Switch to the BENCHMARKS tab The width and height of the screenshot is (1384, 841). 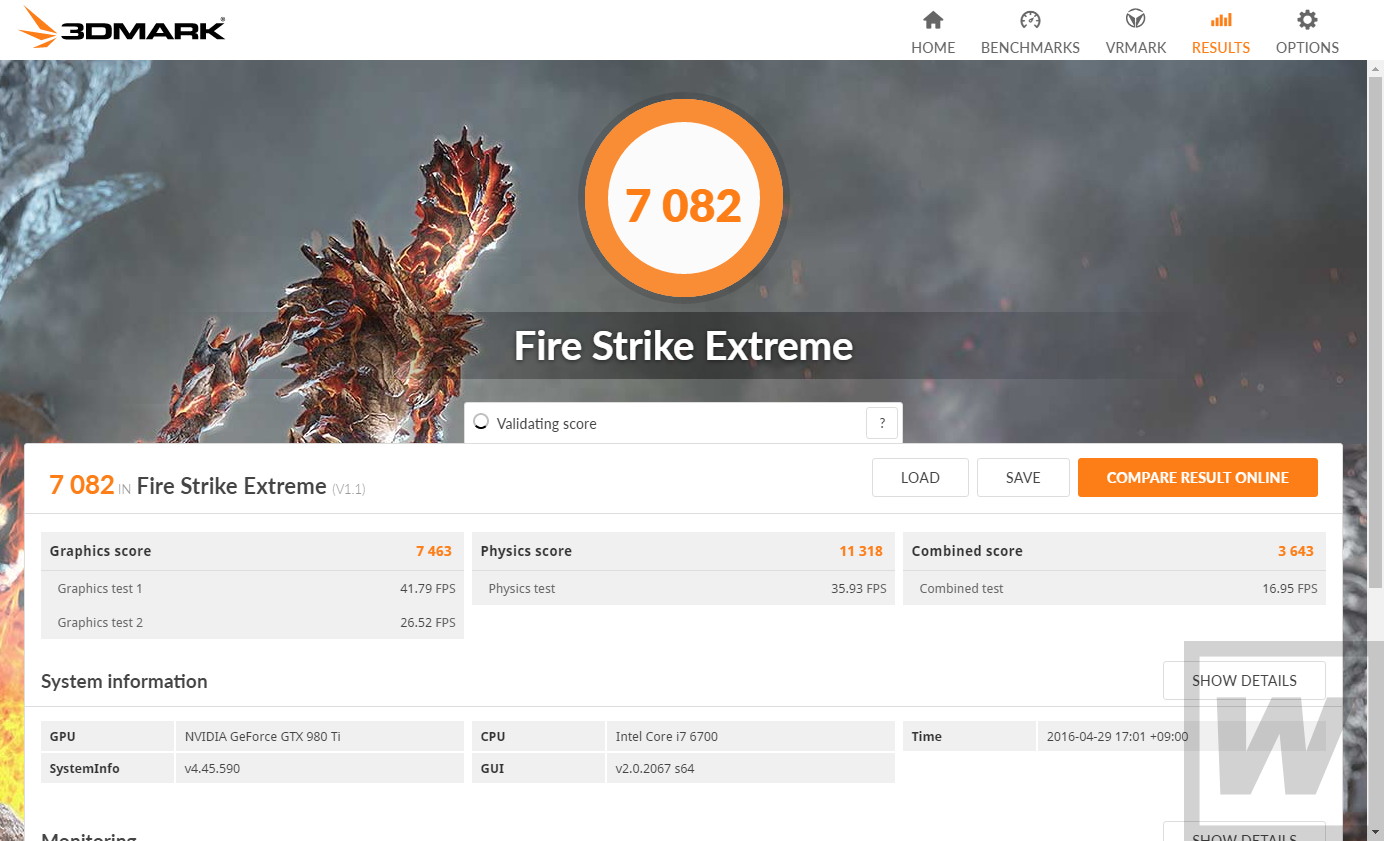[x=1030, y=32]
